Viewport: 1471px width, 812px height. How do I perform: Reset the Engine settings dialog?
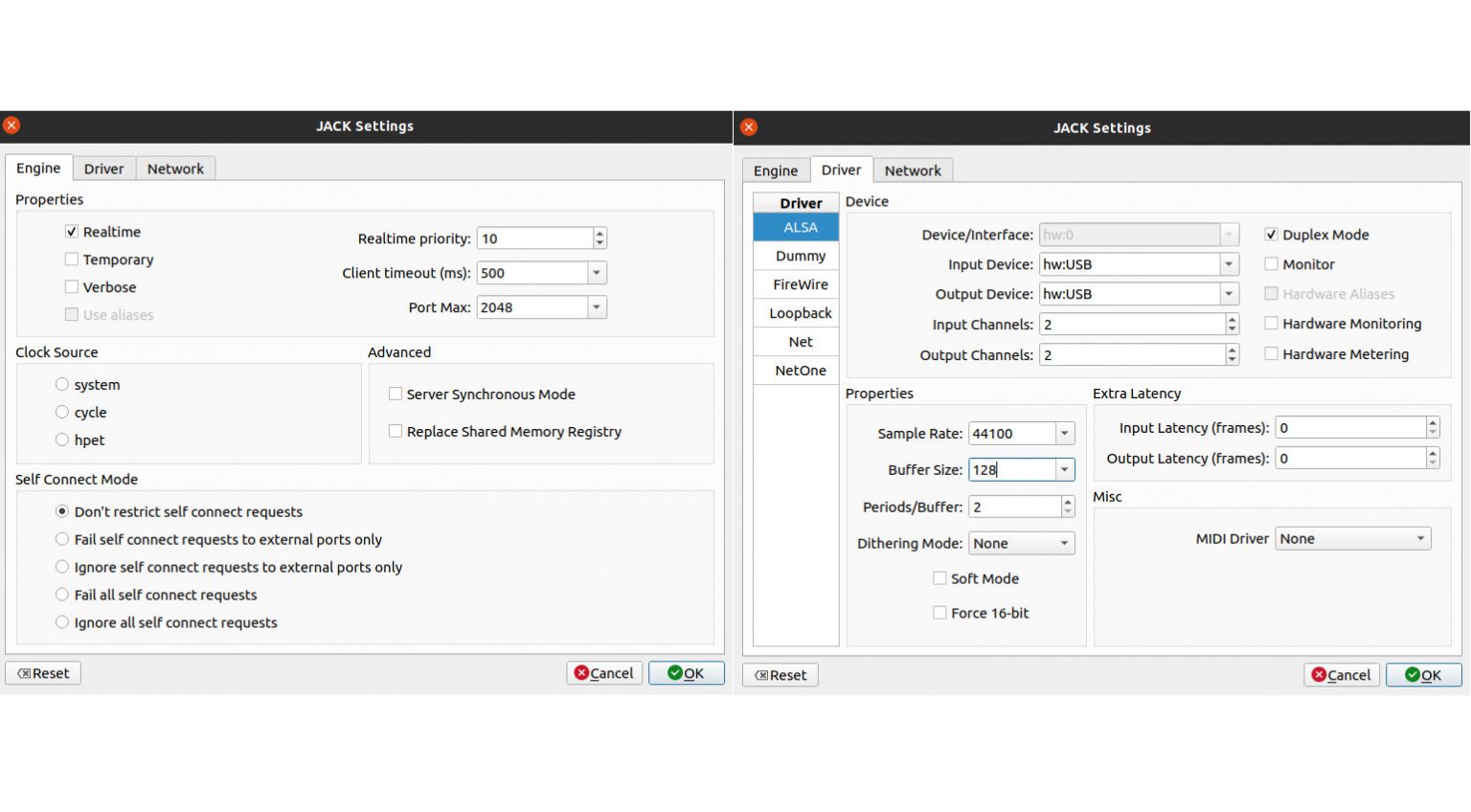(x=43, y=673)
